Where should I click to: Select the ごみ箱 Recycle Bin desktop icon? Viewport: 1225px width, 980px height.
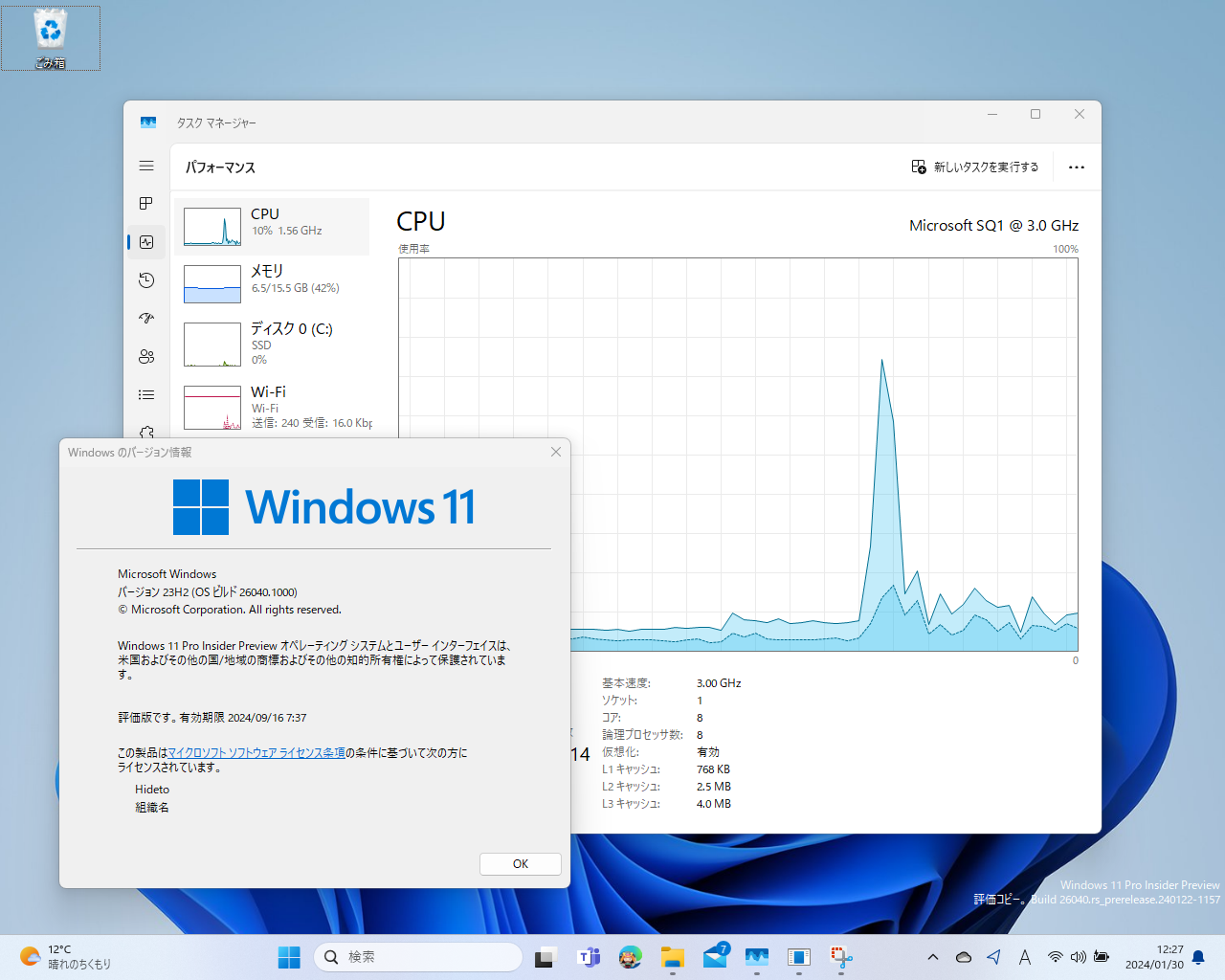click(x=51, y=38)
